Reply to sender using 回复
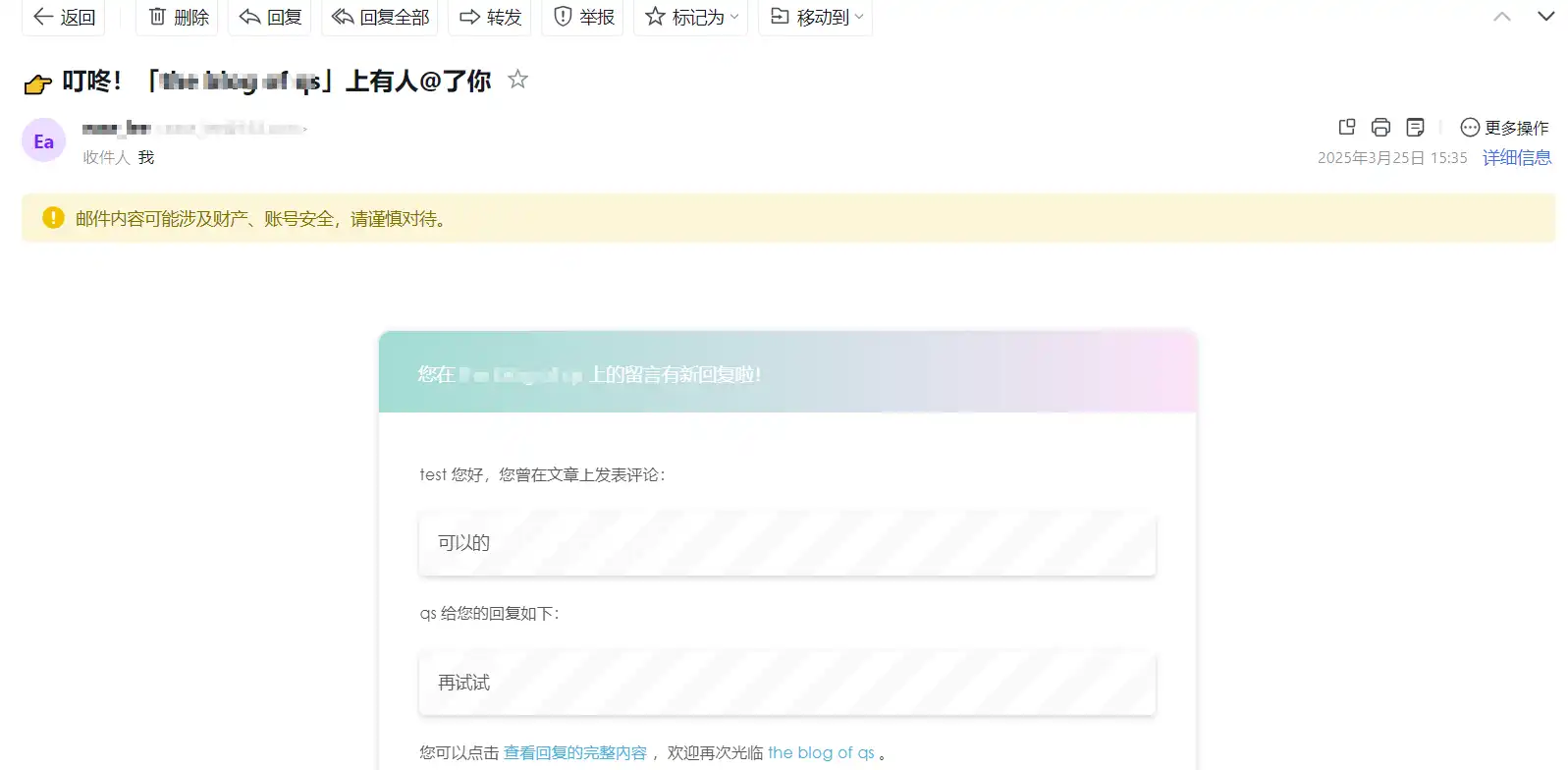1568x770 pixels. click(x=270, y=17)
